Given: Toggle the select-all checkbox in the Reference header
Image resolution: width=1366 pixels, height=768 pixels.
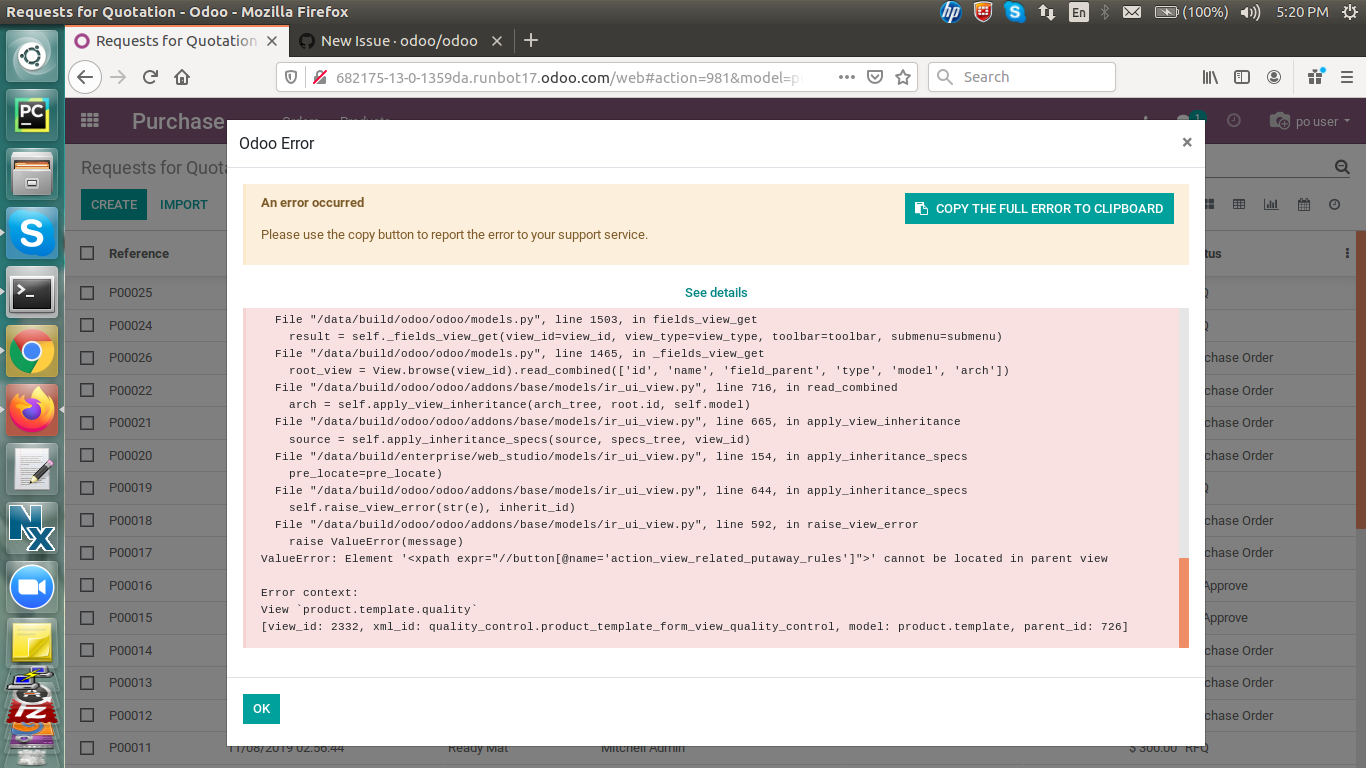Looking at the screenshot, I should (x=87, y=253).
